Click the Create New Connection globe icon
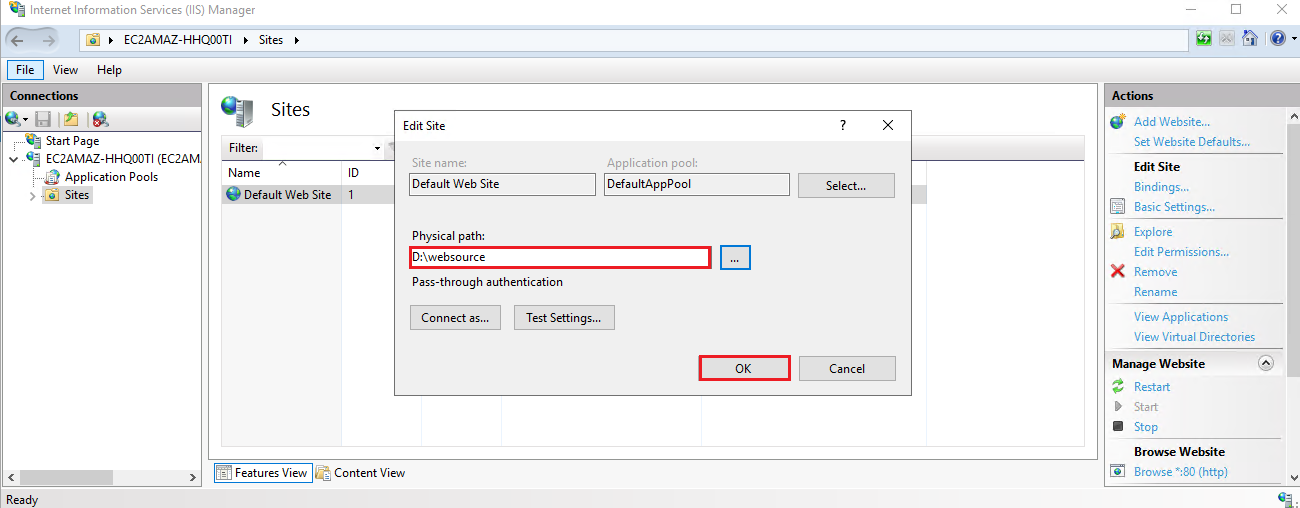Screen dimensions: 1300x508 (12, 119)
